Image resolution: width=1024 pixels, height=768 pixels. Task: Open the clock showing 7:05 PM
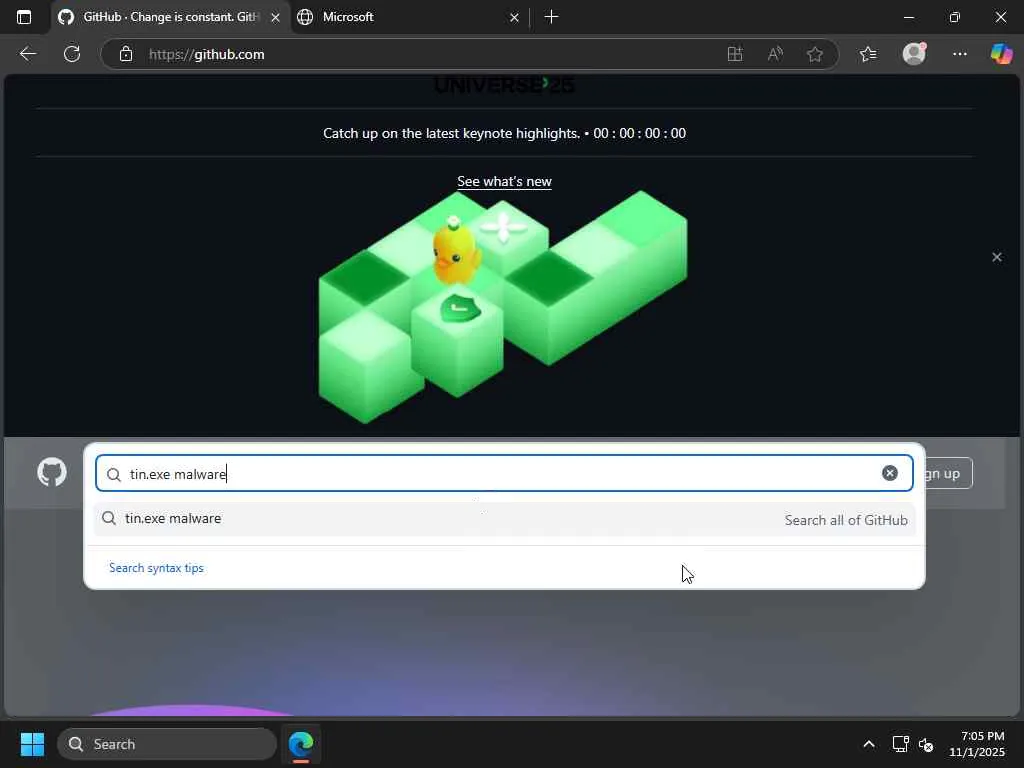977,744
